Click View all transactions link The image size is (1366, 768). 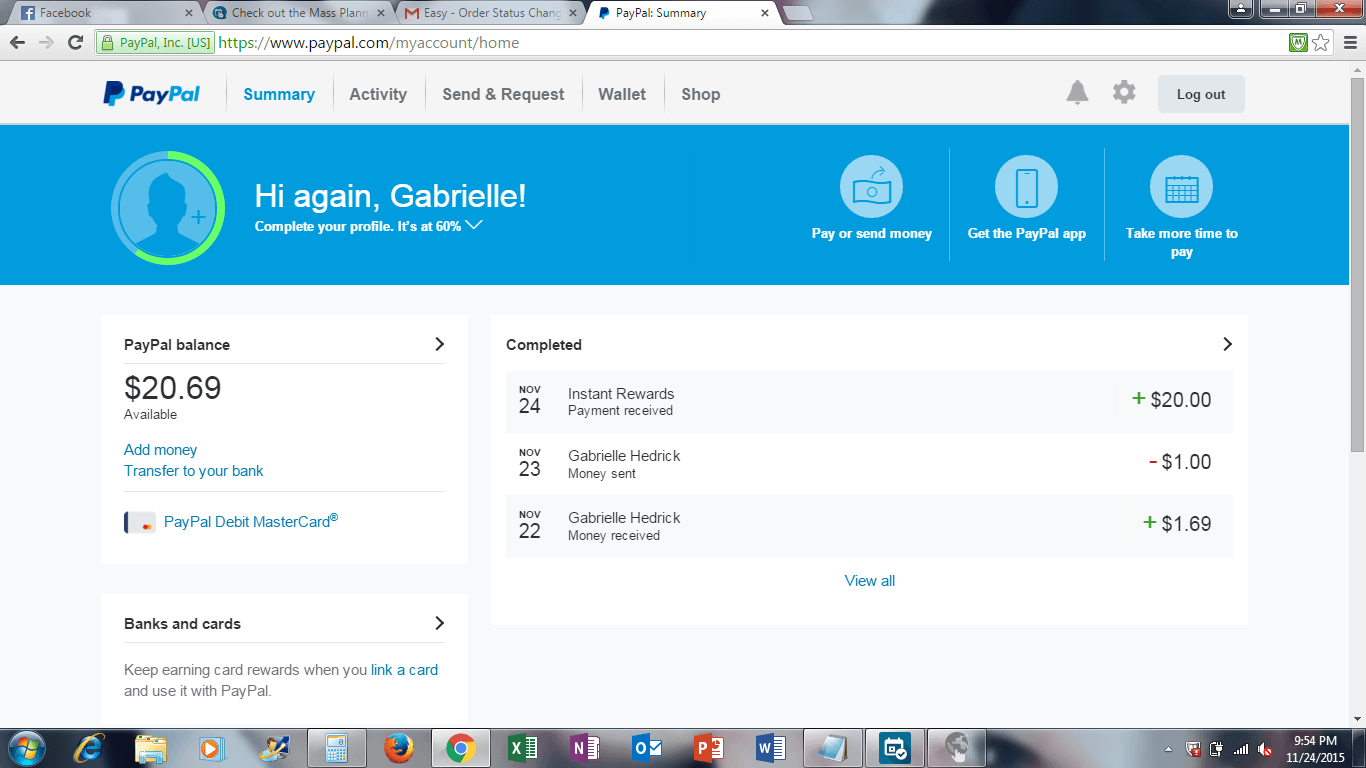[x=870, y=581]
